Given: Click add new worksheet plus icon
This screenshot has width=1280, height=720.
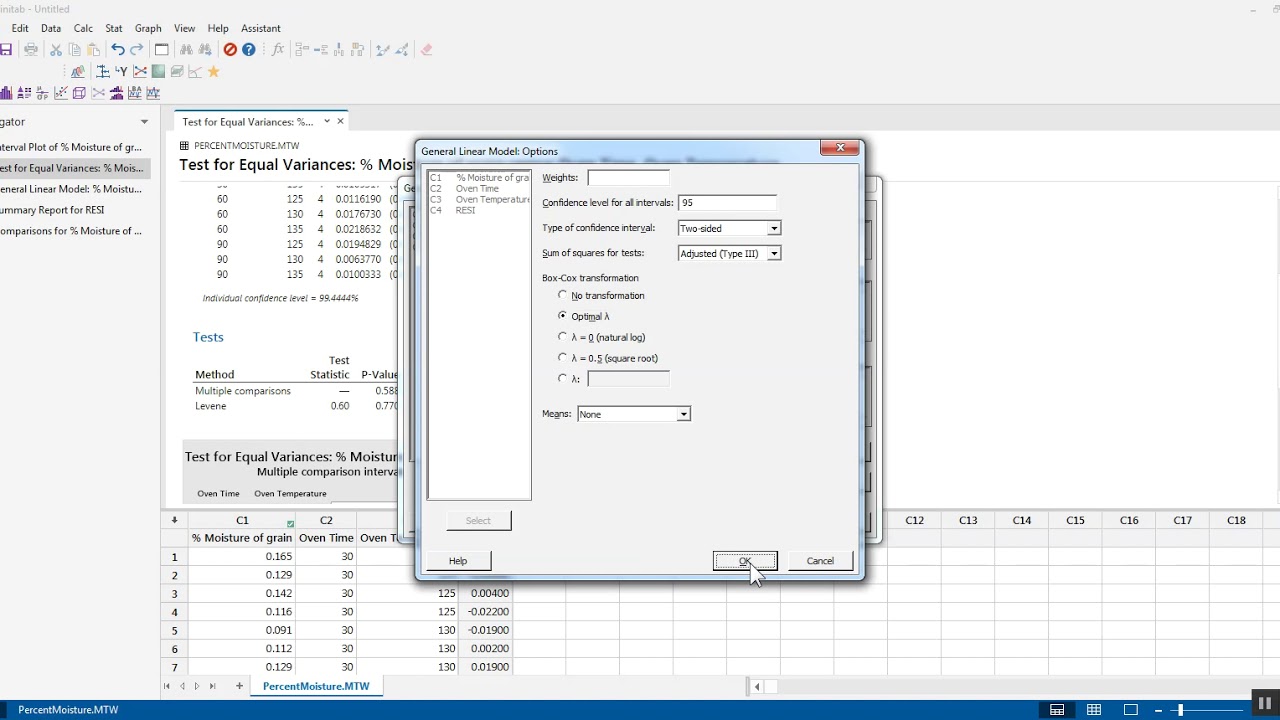Looking at the screenshot, I should (239, 686).
